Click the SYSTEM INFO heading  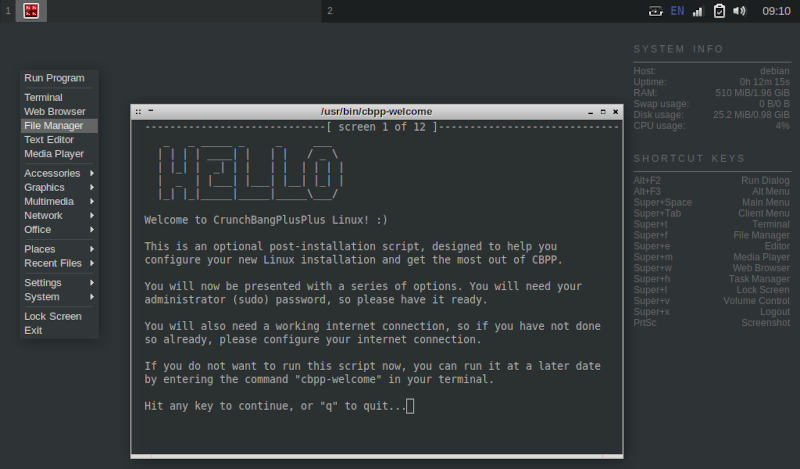(678, 49)
